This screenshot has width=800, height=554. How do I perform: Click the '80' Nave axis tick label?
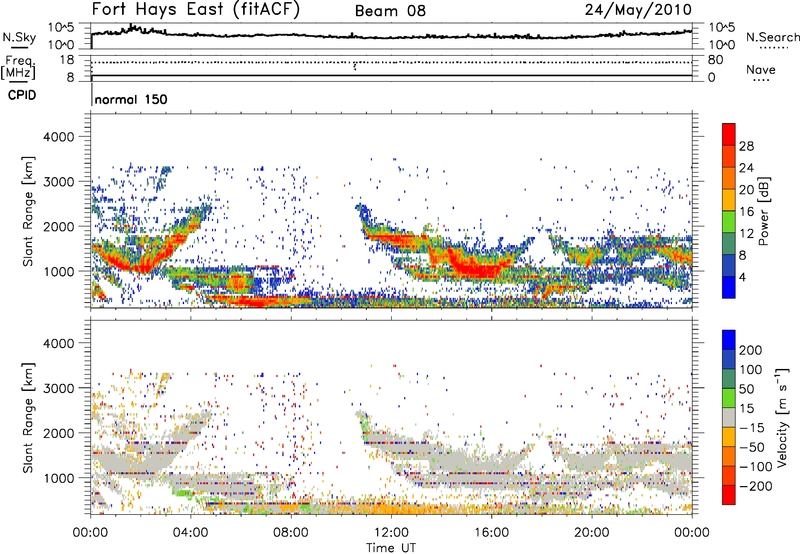point(715,60)
